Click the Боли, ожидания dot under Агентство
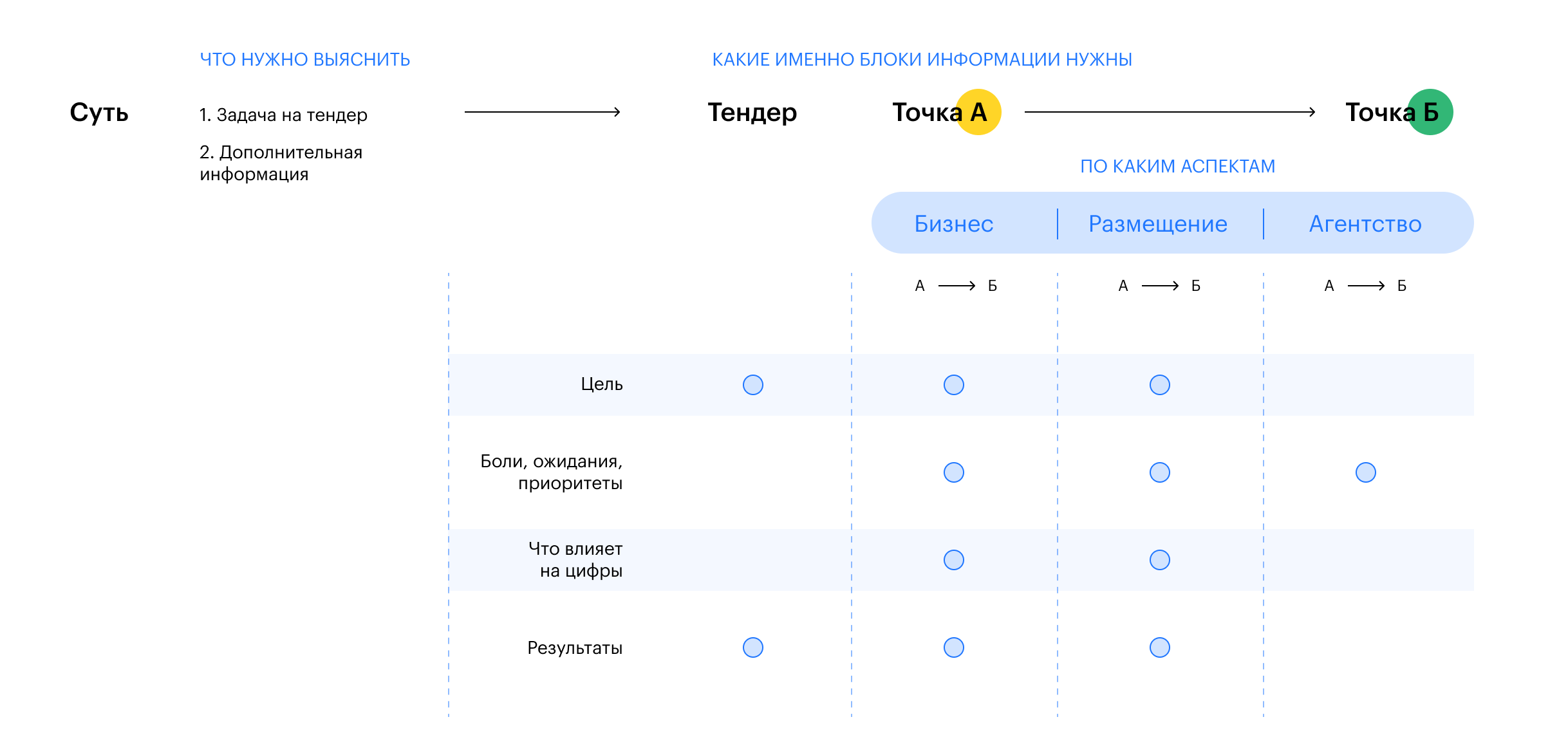The width and height of the screenshot is (1568, 744). click(x=1366, y=472)
